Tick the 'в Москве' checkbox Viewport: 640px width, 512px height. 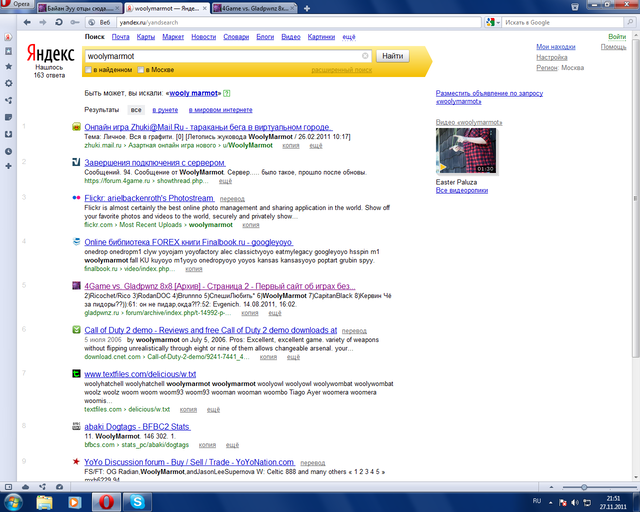tap(140, 70)
